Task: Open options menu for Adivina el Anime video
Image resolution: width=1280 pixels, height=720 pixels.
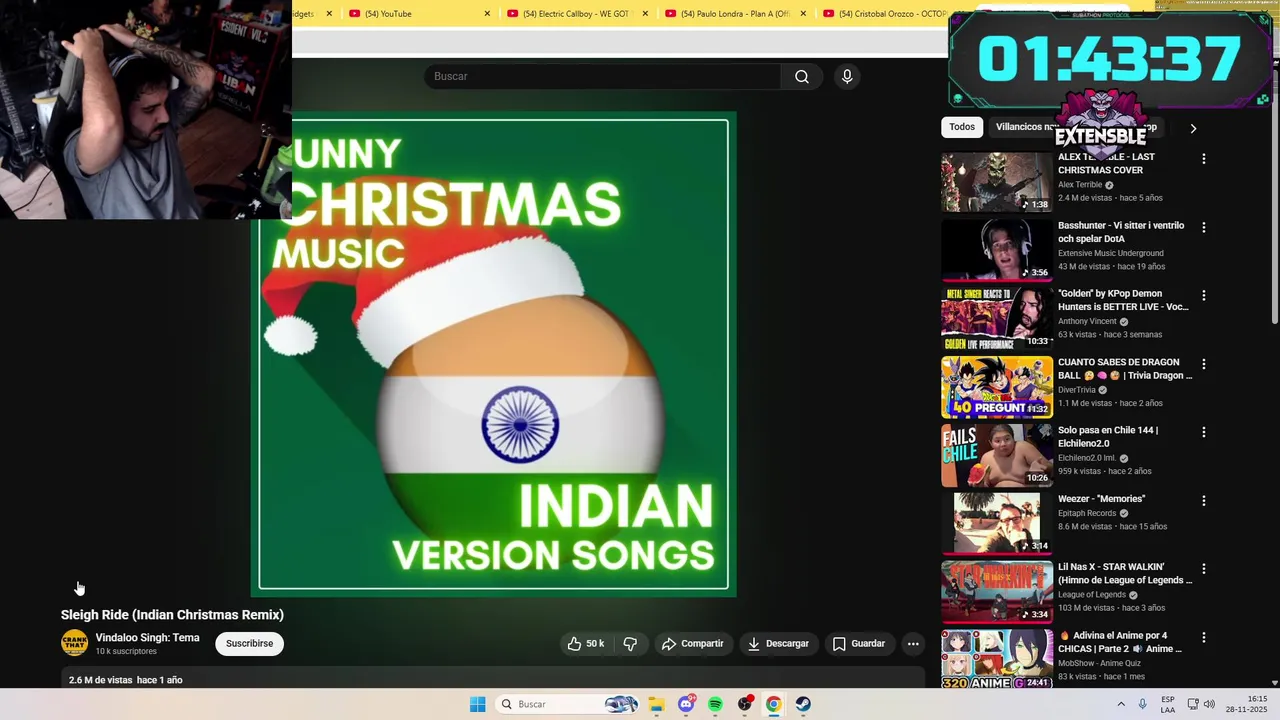Action: [1204, 637]
